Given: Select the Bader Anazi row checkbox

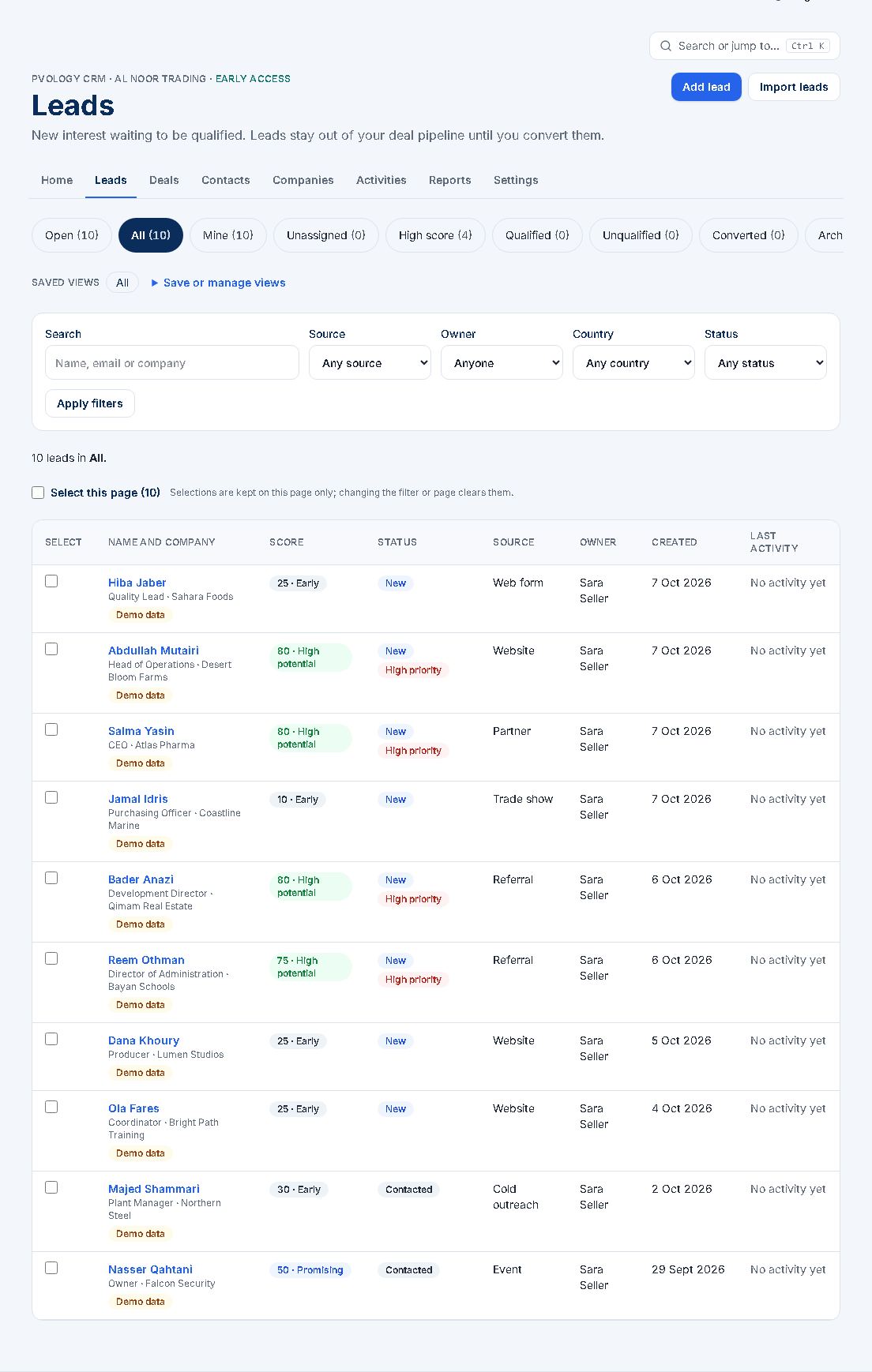Looking at the screenshot, I should (51, 878).
